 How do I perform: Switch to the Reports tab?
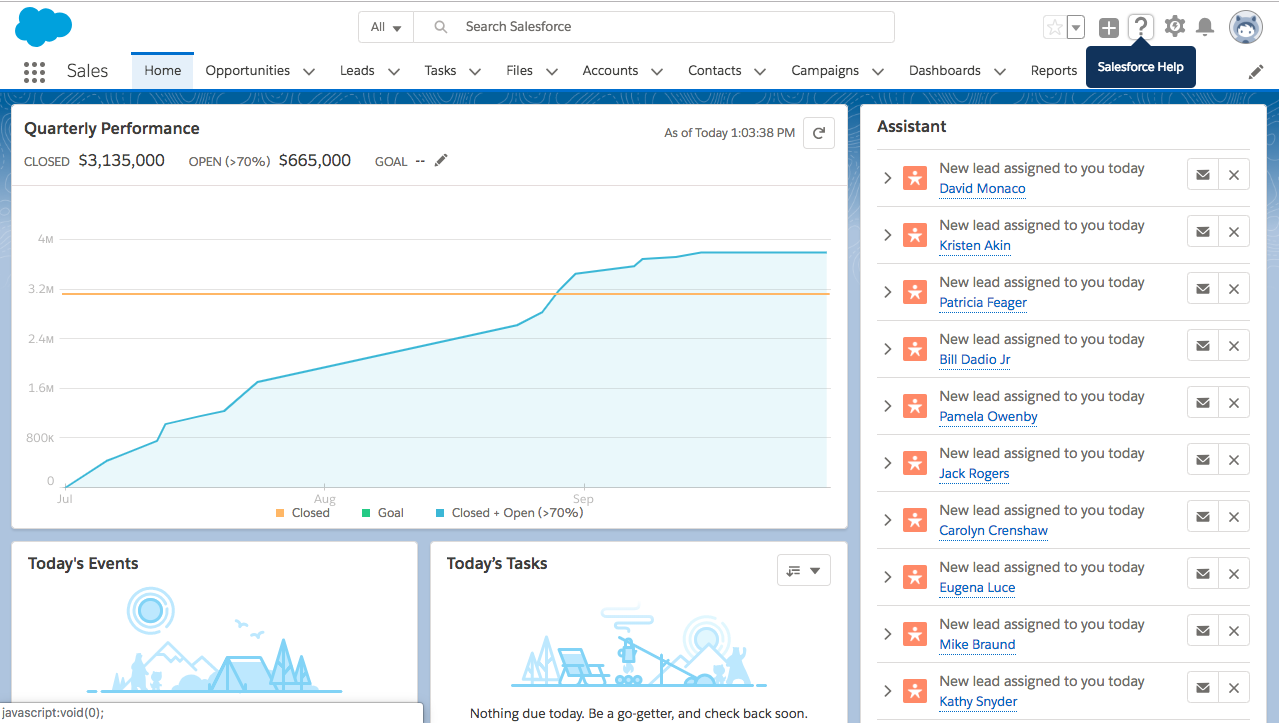tap(1053, 71)
